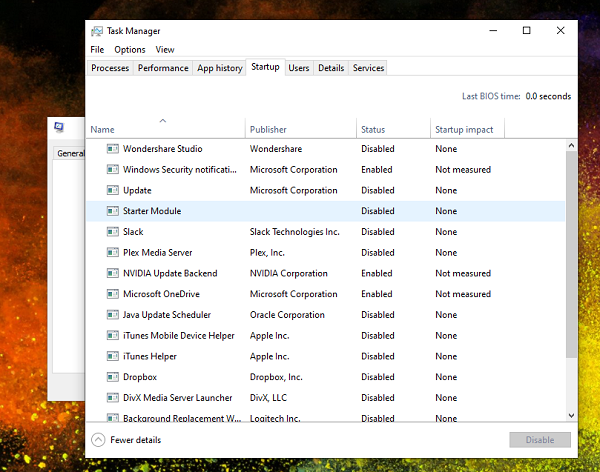Viewport: 600px width, 472px height.
Task: Switch to the Performance tab
Action: (163, 68)
